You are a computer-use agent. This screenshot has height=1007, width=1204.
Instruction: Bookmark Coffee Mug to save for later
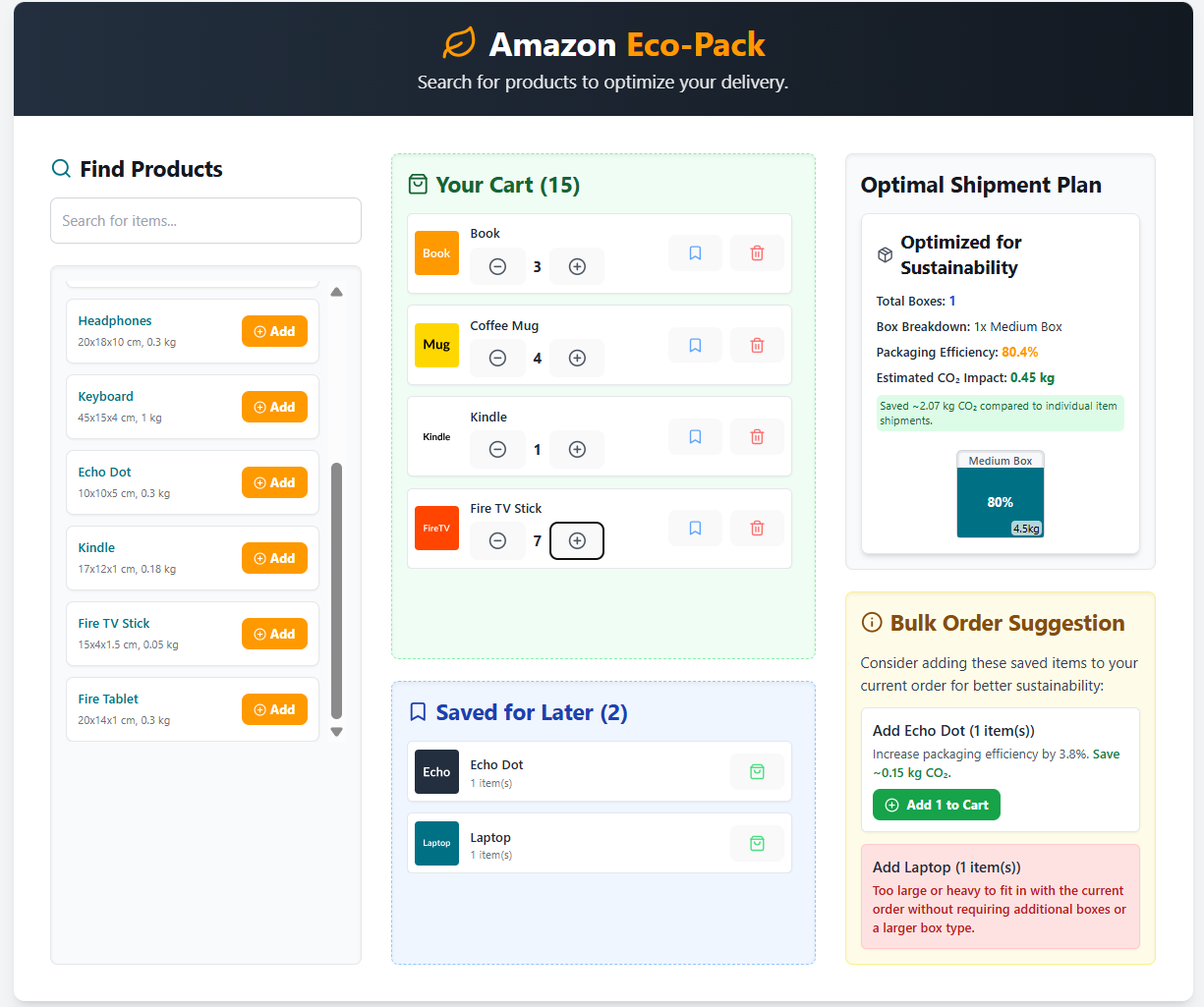pyautogui.click(x=695, y=345)
